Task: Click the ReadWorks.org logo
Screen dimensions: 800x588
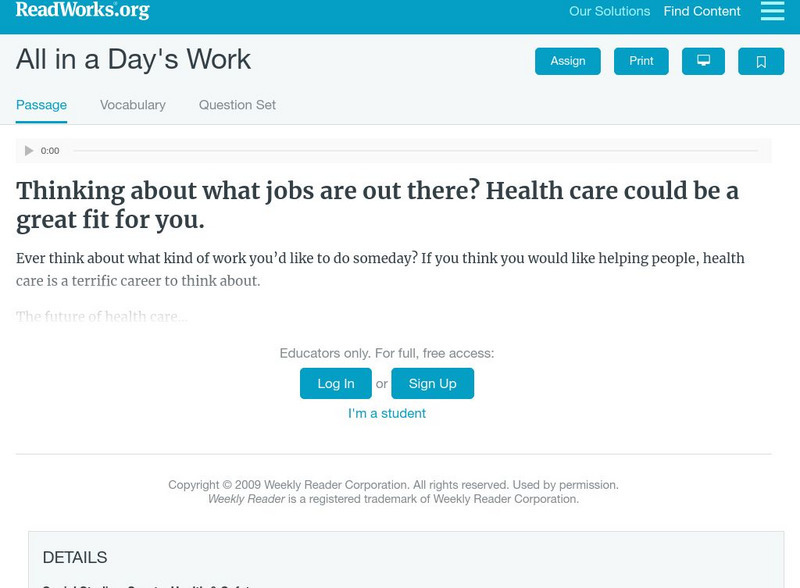Action: click(x=83, y=11)
